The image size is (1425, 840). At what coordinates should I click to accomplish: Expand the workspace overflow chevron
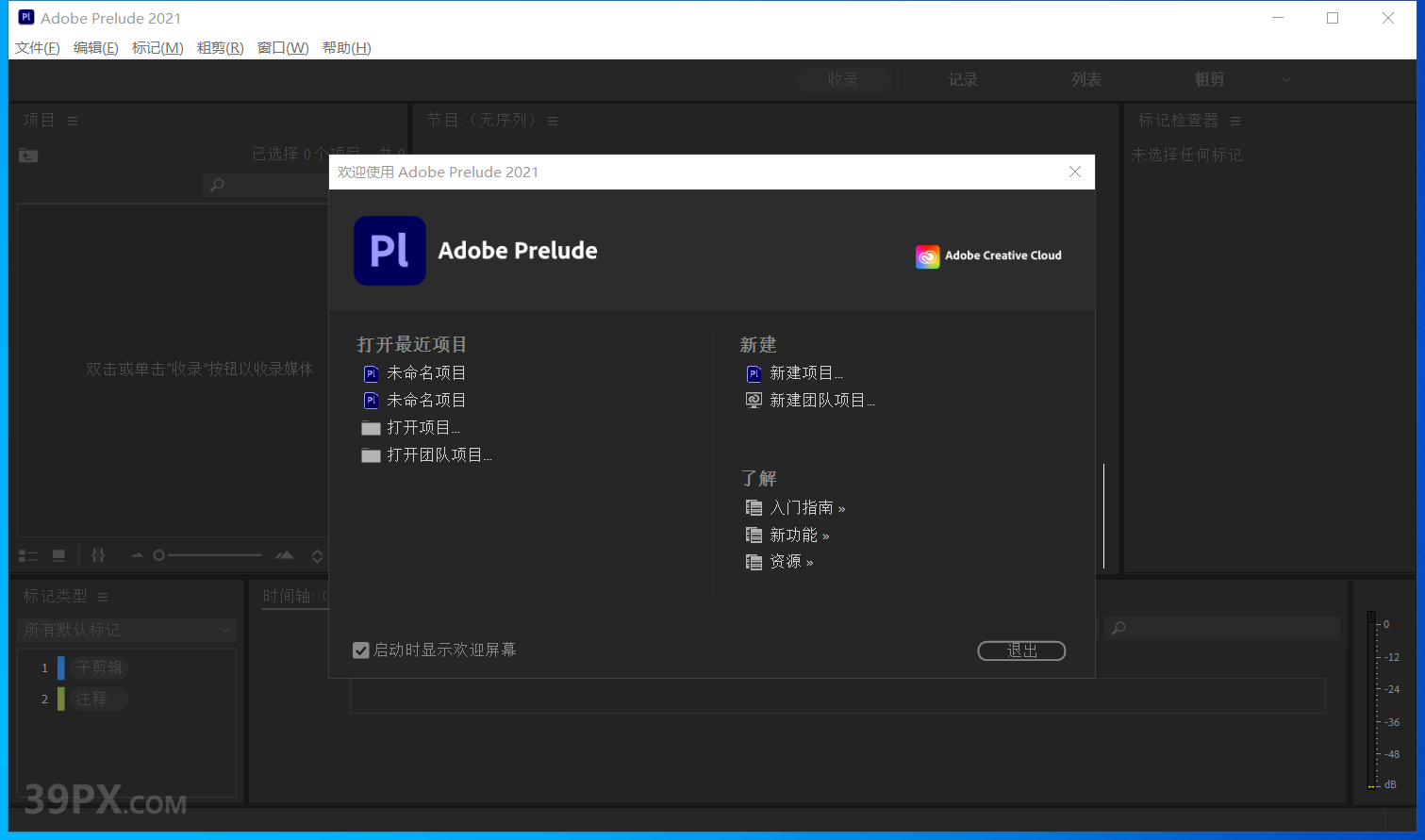(1285, 80)
